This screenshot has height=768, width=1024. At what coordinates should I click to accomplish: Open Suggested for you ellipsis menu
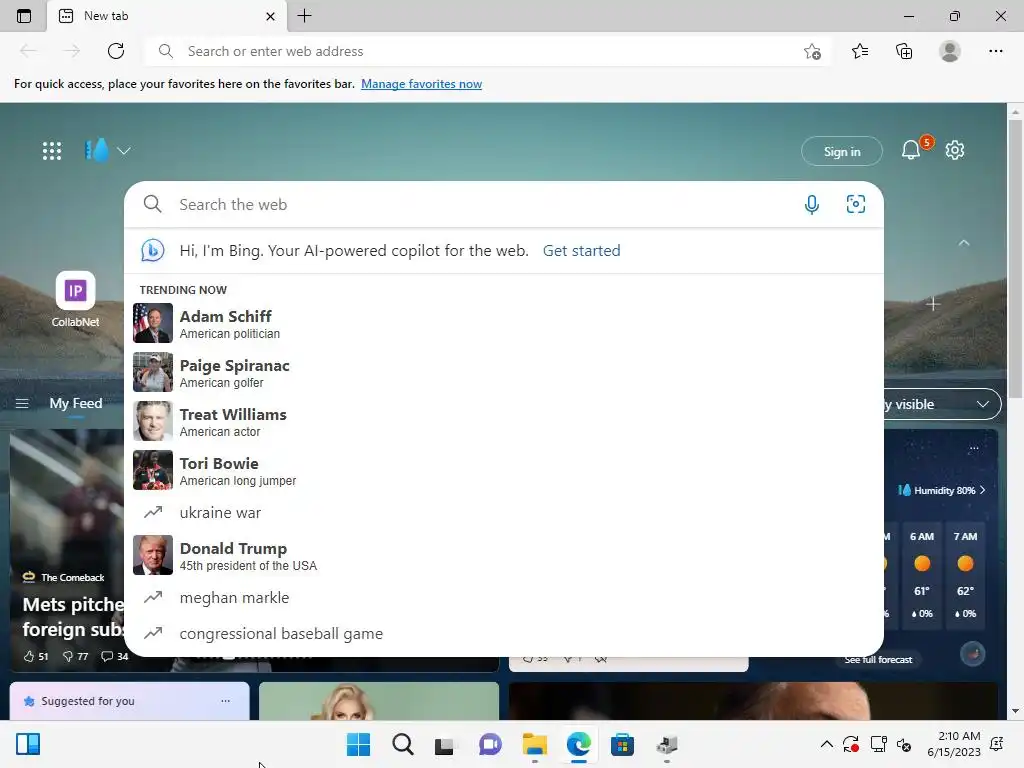(x=225, y=701)
